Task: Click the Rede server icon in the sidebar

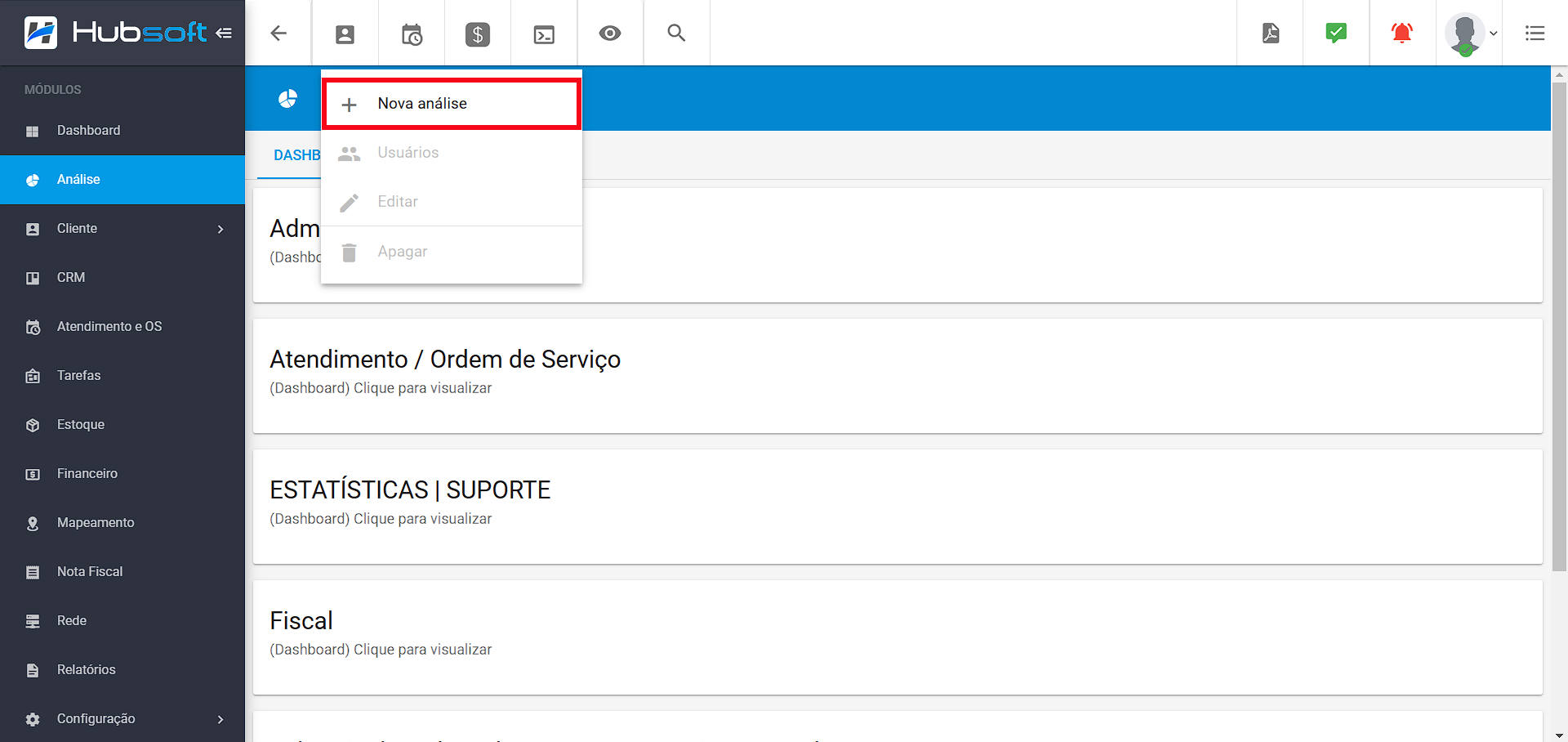Action: point(33,622)
